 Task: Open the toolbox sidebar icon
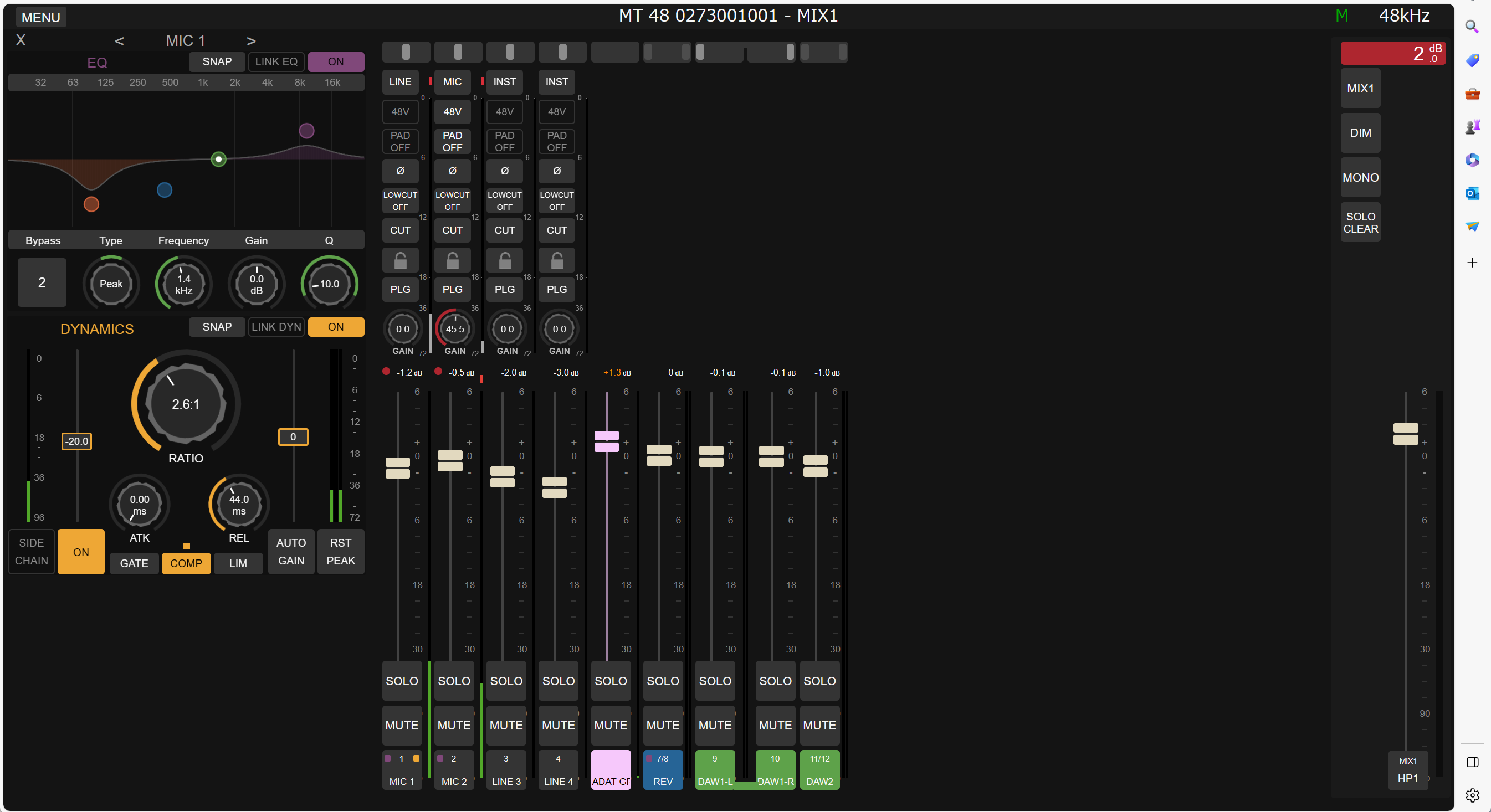tap(1472, 93)
